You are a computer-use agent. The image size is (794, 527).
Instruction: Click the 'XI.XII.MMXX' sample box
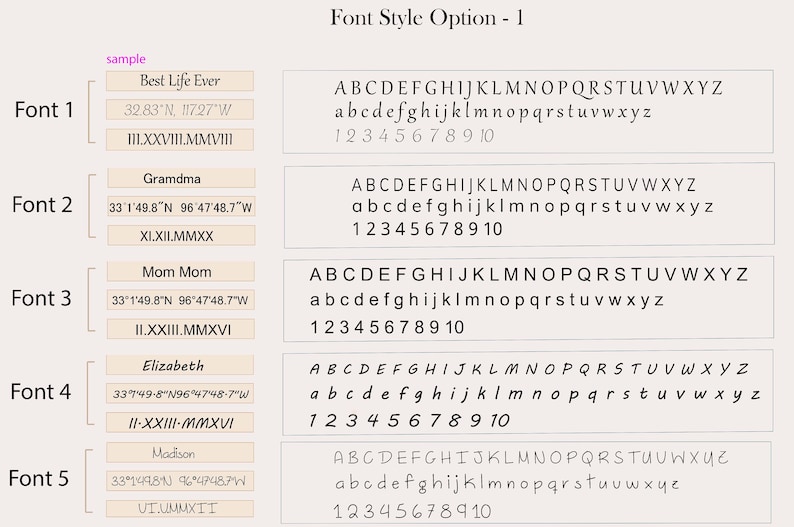tap(181, 236)
